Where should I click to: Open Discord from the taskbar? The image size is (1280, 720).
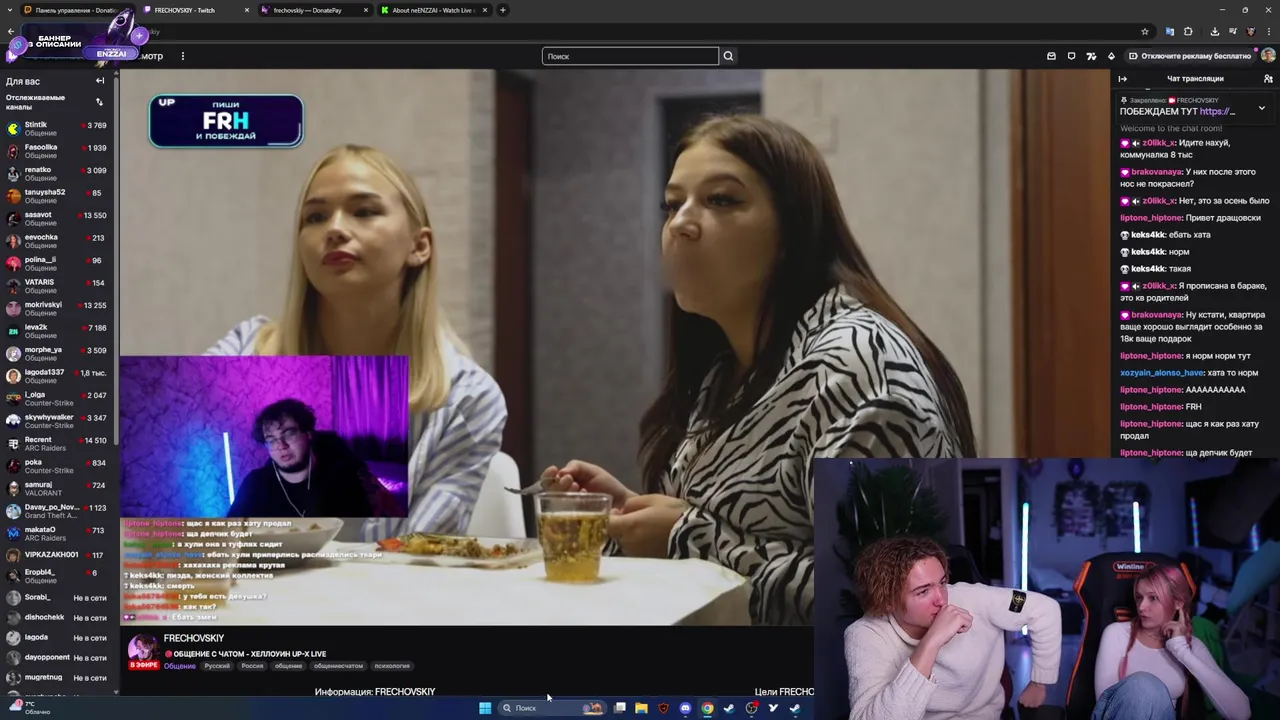point(685,708)
